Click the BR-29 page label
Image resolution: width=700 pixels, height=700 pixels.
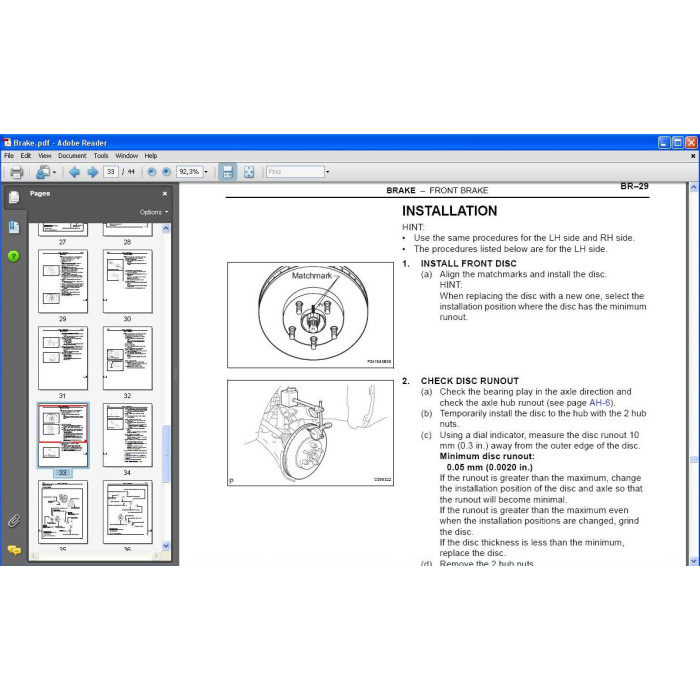point(634,186)
